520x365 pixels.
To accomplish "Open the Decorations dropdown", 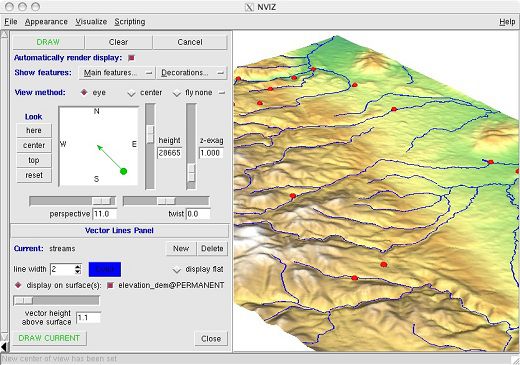I will click(x=192, y=73).
